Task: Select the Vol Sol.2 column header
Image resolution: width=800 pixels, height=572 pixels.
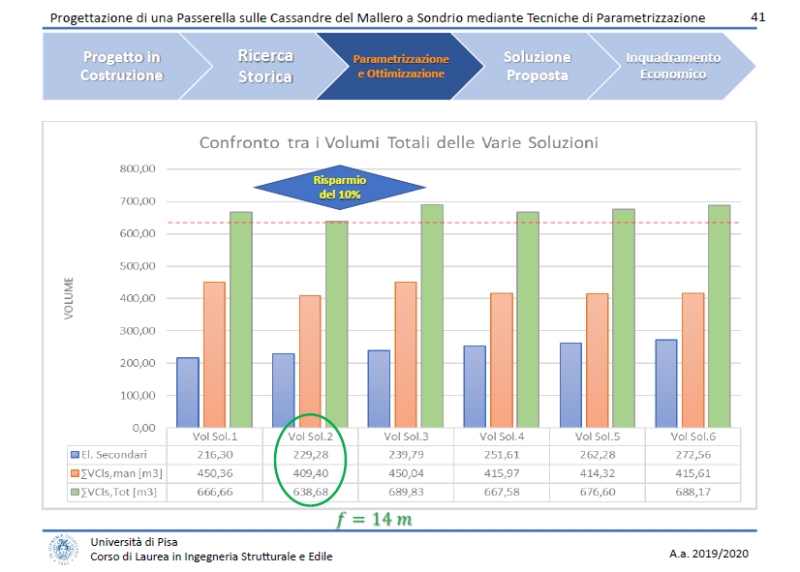Action: point(308,437)
